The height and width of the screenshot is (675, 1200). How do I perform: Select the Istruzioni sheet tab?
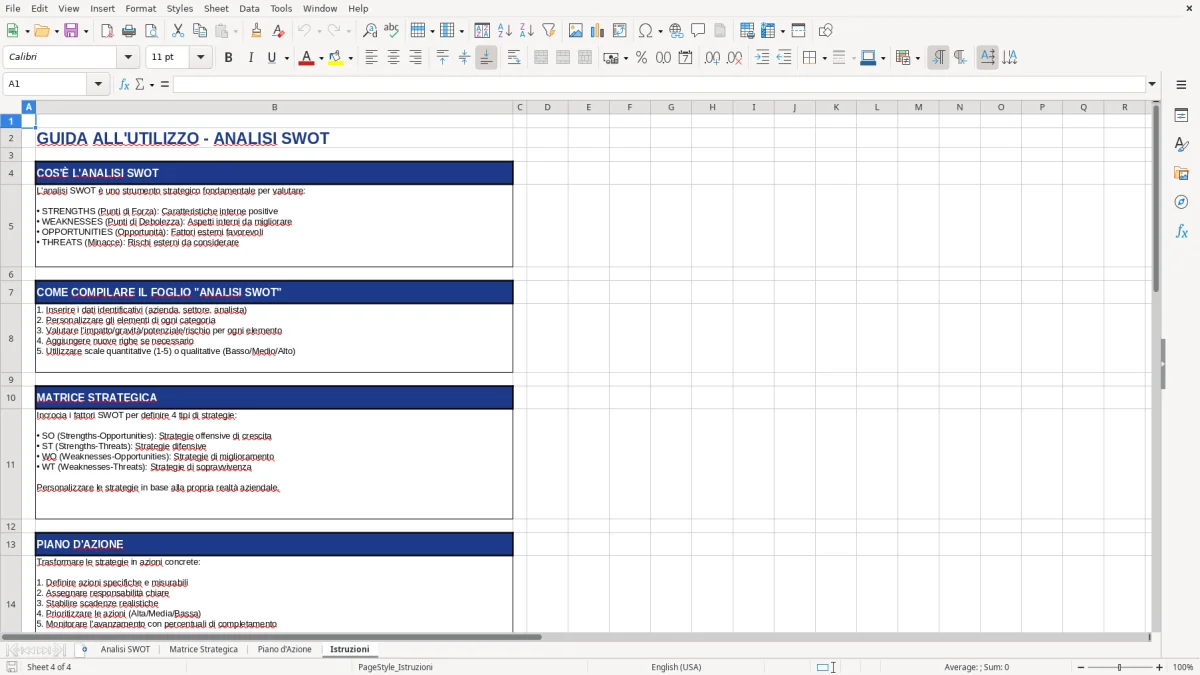pyautogui.click(x=350, y=648)
